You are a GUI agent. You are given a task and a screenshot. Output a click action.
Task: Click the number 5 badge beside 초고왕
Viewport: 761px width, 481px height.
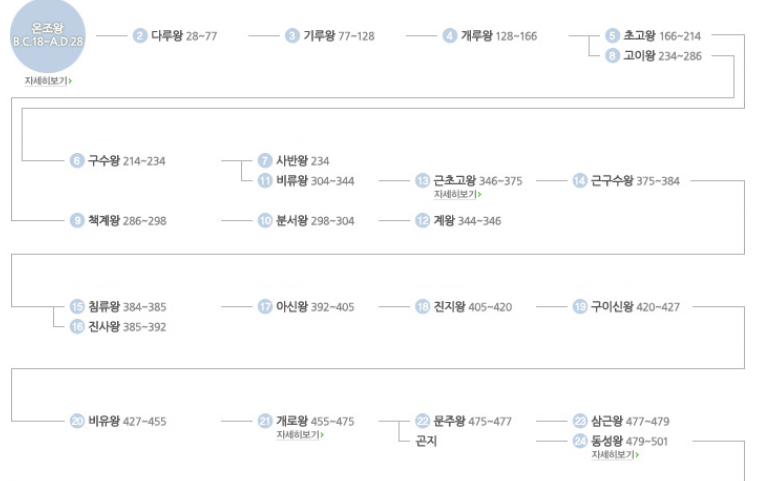click(x=612, y=36)
